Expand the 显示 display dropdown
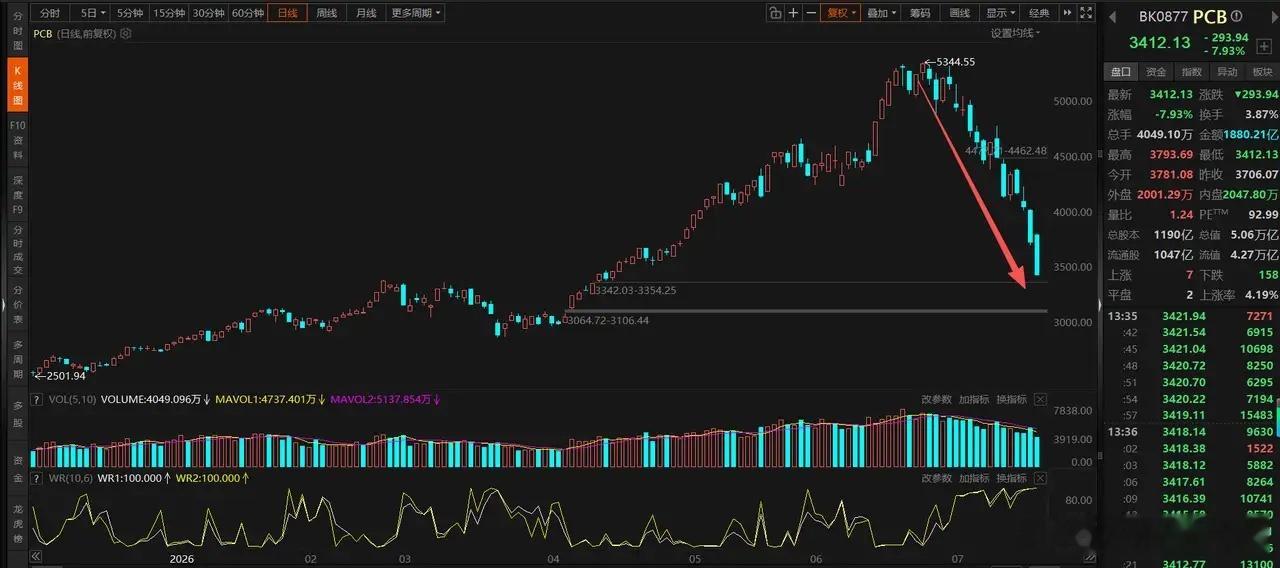Viewport: 1280px width, 568px height. tap(1000, 13)
